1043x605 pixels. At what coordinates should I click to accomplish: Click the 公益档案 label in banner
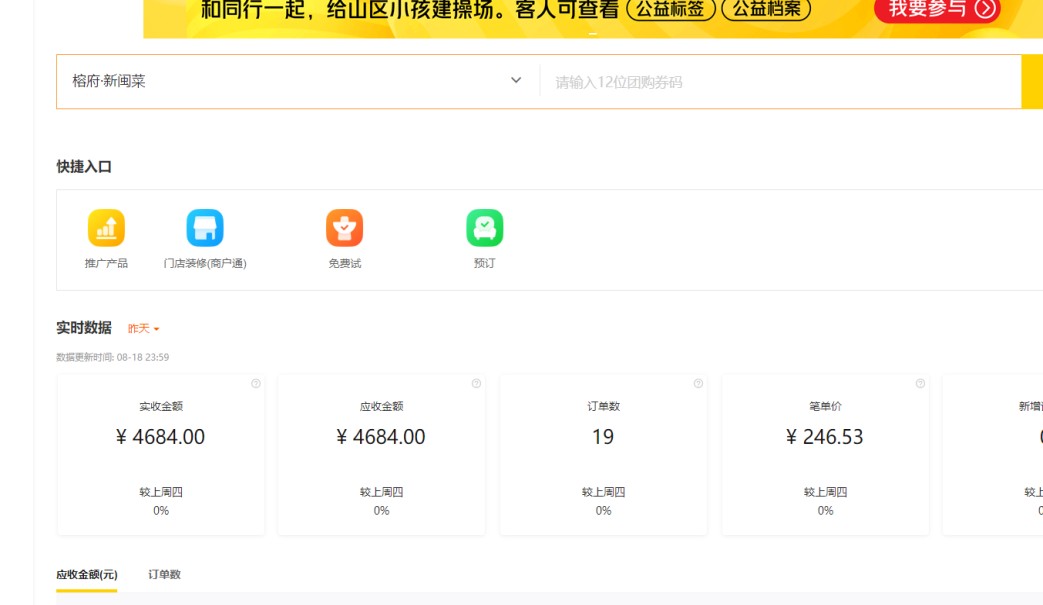coord(765,10)
